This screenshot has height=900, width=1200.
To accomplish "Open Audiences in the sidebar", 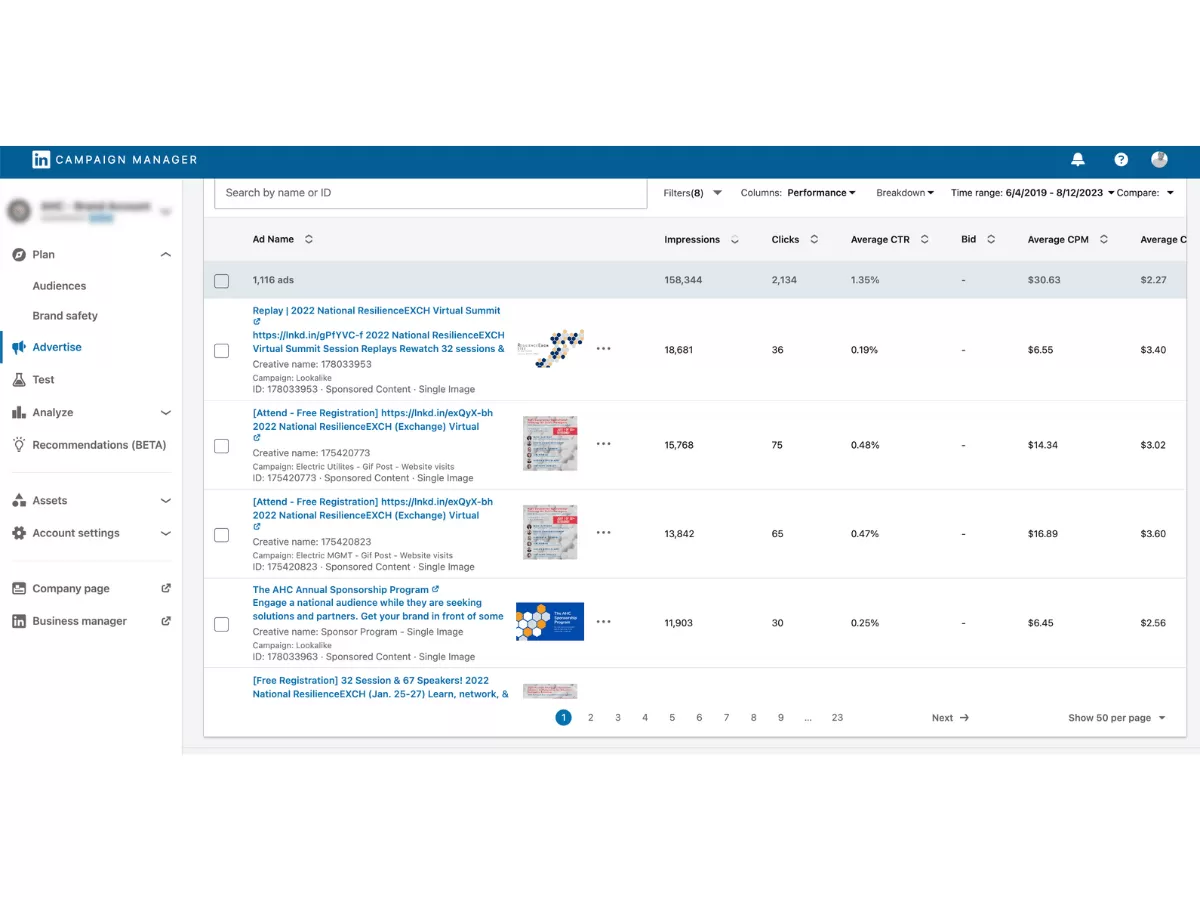I will pos(59,286).
